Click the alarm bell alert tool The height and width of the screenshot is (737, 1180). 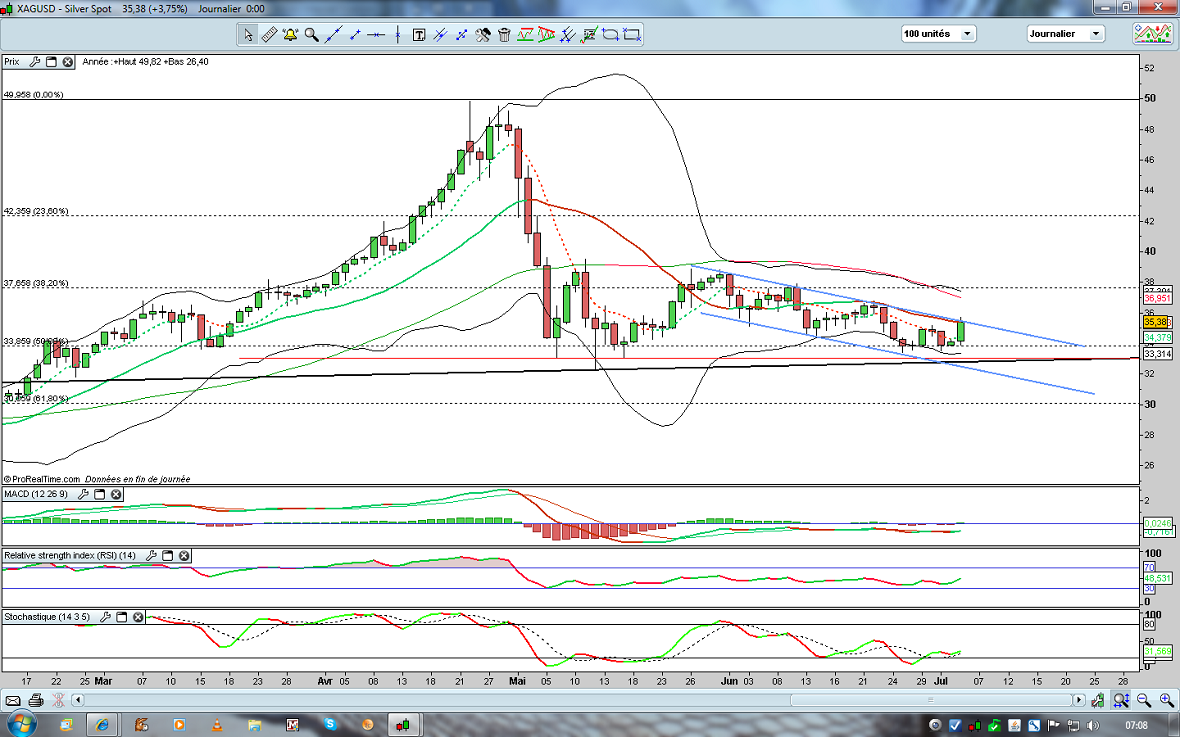(x=290, y=35)
